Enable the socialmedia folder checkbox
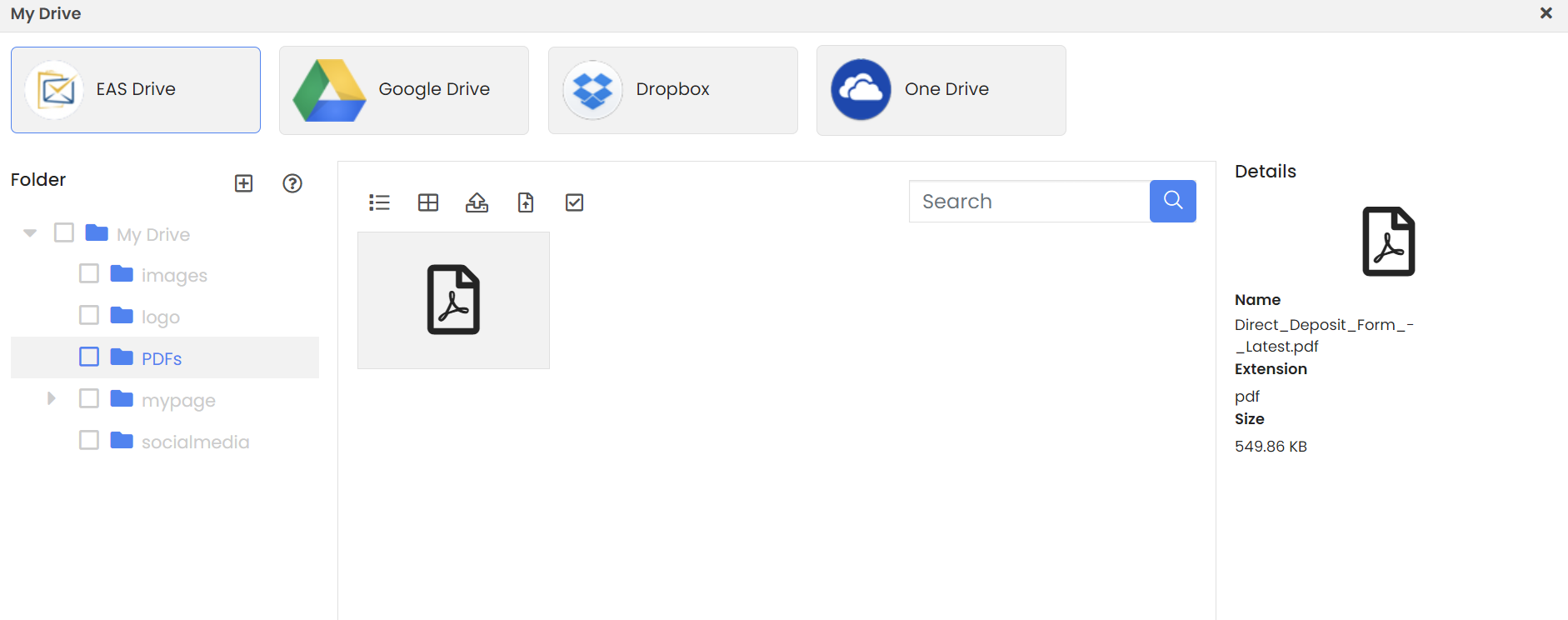This screenshot has height=620, width=1568. 89,441
